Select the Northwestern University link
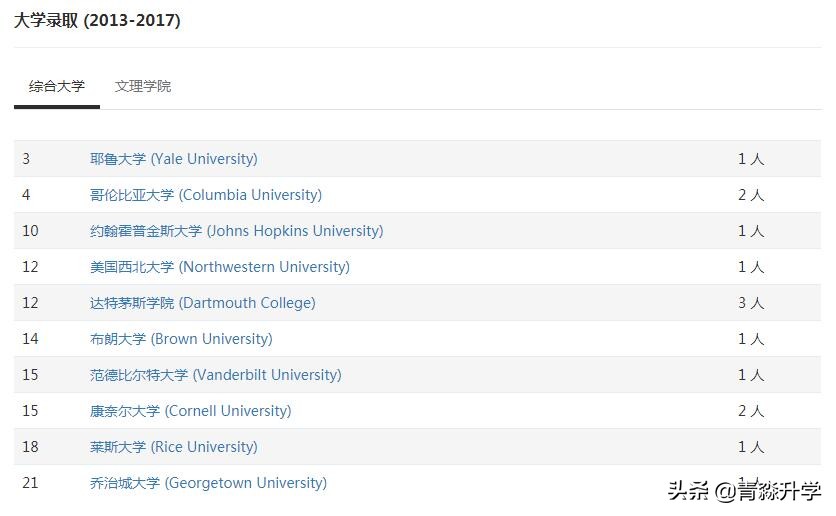Image resolution: width=836 pixels, height=516 pixels. [x=219, y=267]
